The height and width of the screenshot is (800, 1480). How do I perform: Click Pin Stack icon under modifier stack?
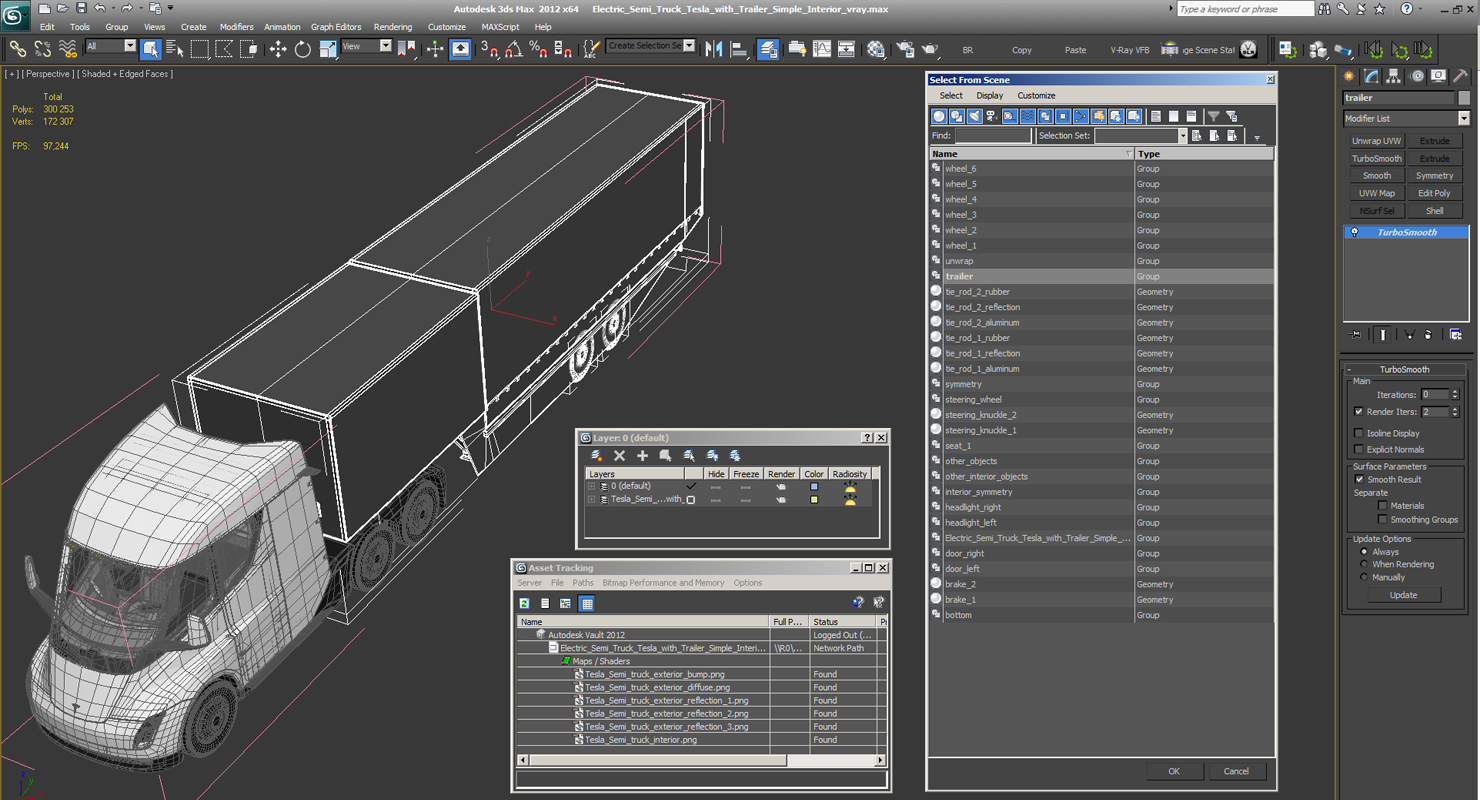1355,335
